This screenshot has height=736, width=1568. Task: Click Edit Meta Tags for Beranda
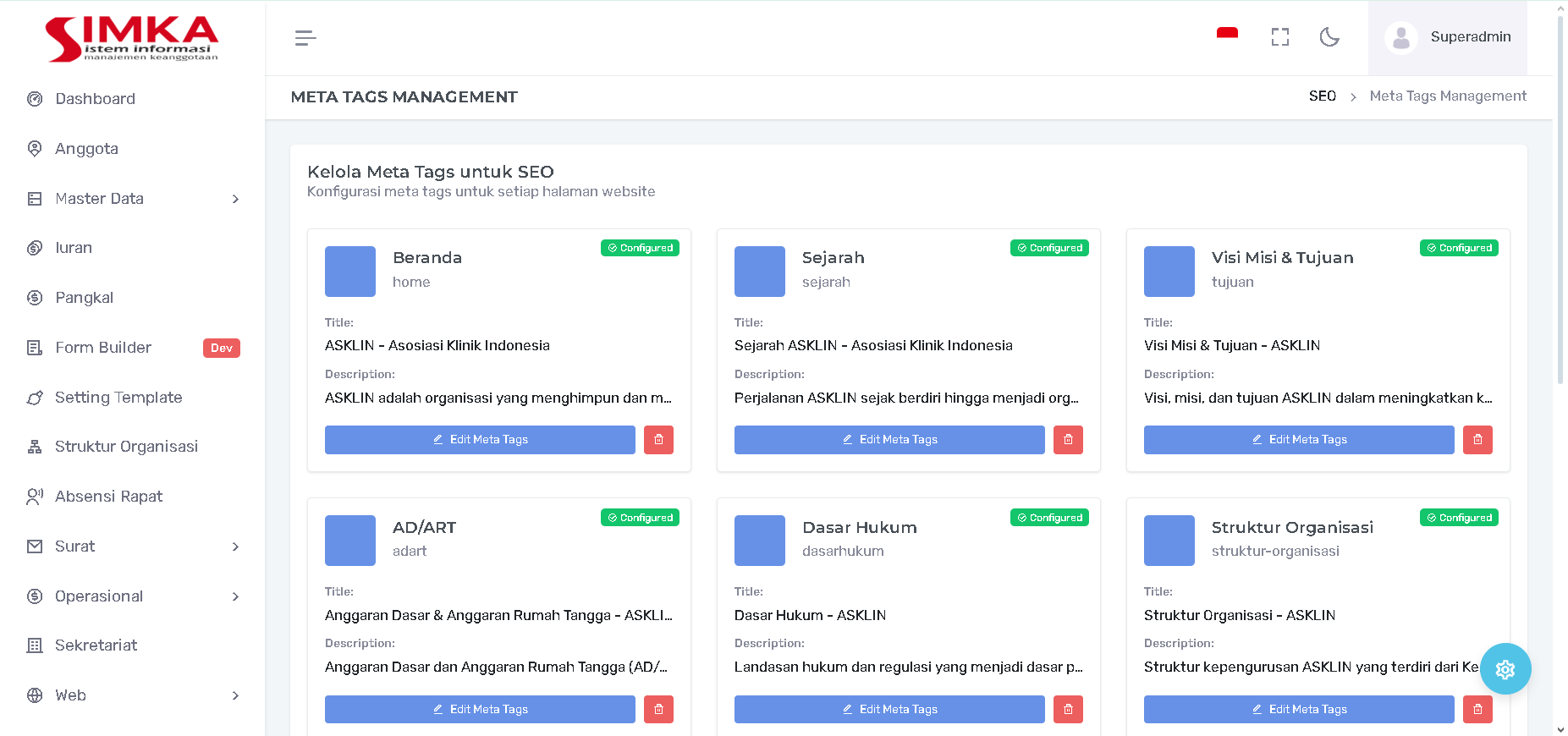(x=480, y=440)
